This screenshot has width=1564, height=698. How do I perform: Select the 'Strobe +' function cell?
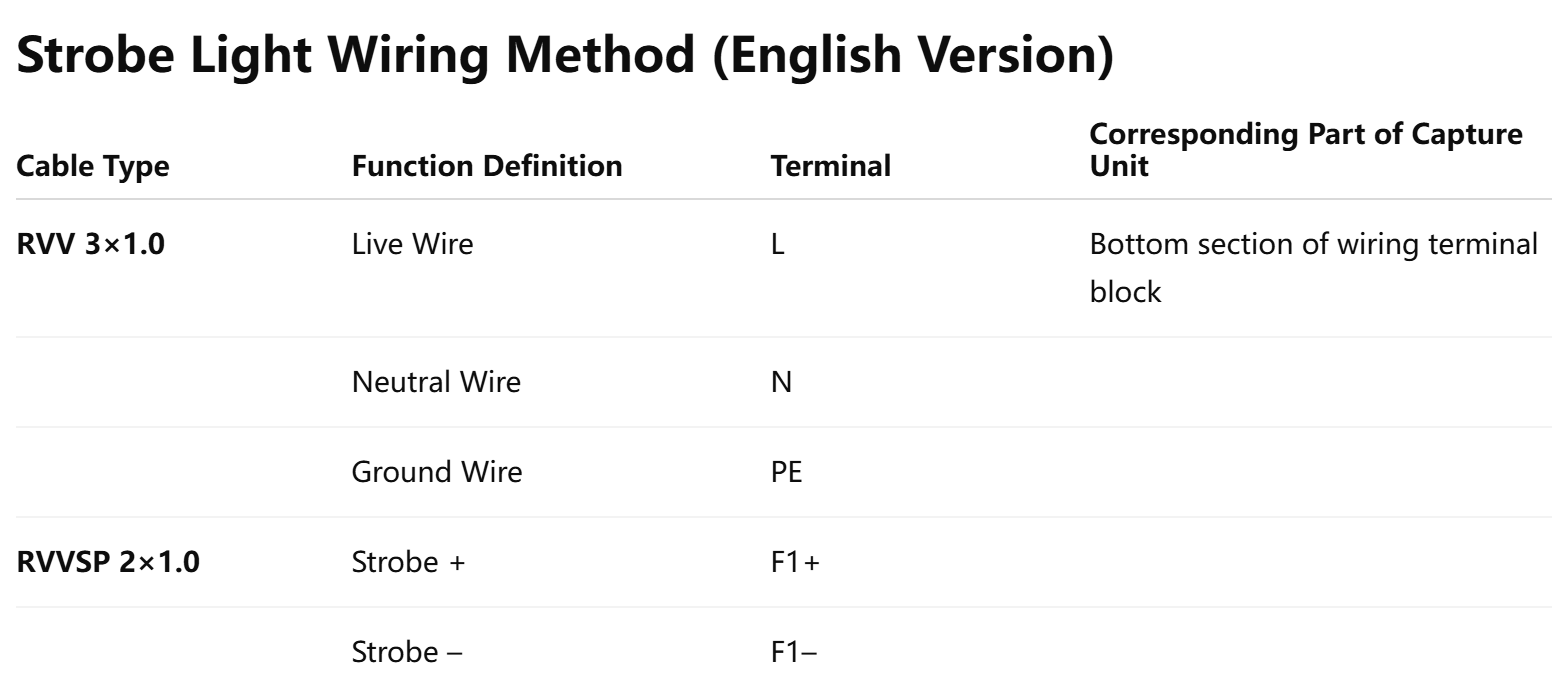408,562
